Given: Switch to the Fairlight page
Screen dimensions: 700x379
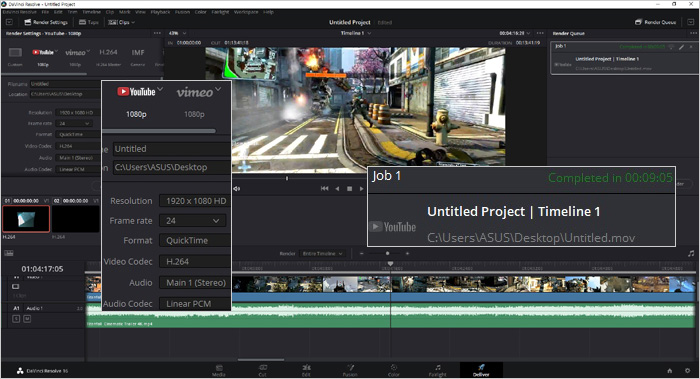Looking at the screenshot, I should (x=438, y=371).
